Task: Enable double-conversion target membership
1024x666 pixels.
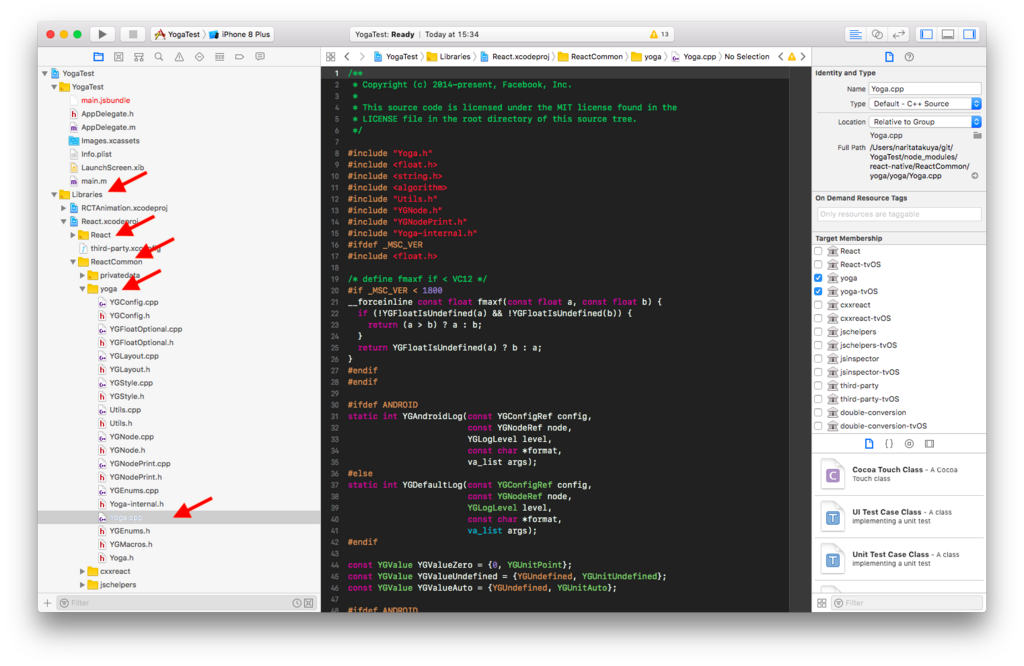Action: [818, 412]
